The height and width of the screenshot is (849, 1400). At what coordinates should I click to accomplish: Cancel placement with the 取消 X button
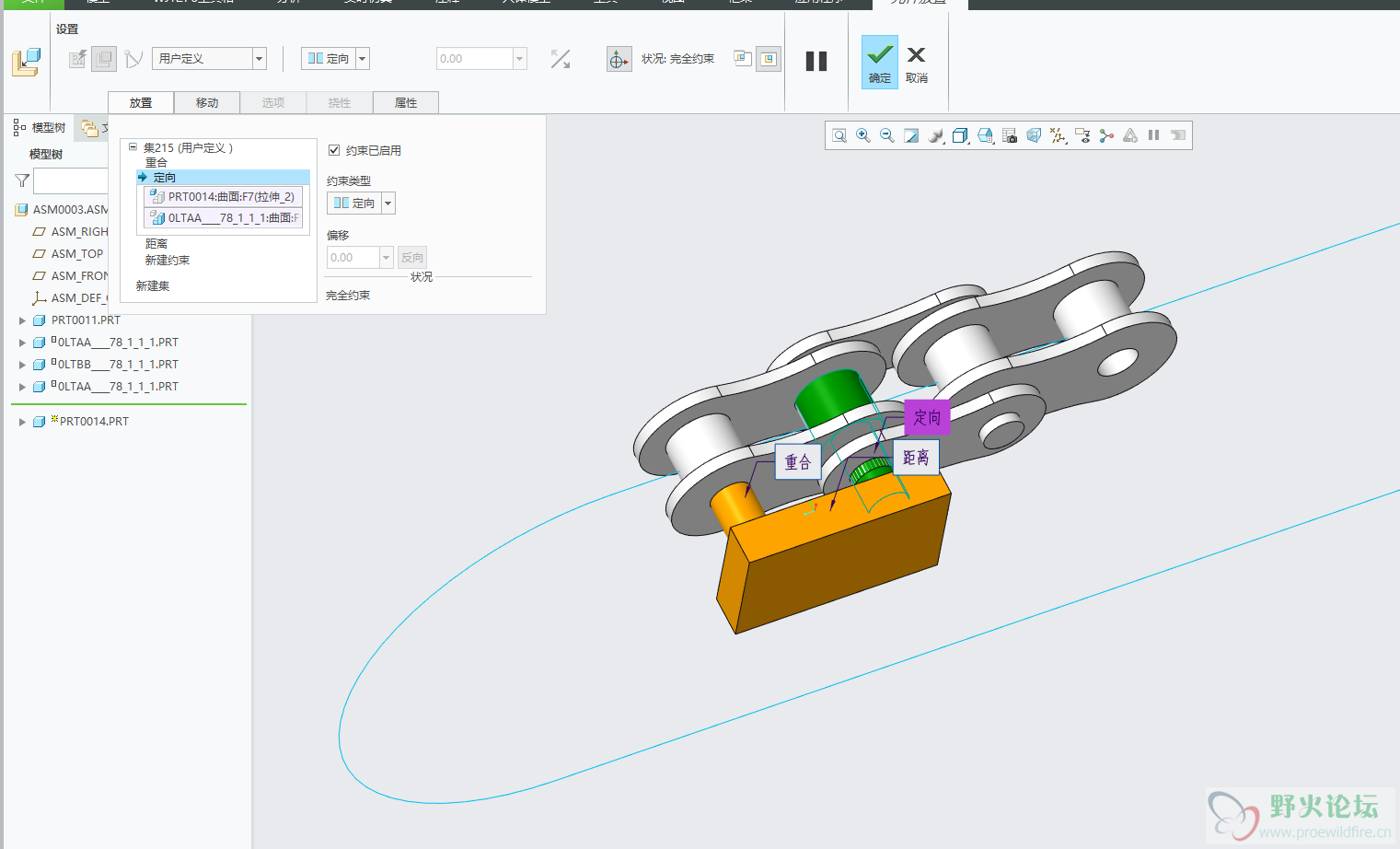click(x=917, y=62)
